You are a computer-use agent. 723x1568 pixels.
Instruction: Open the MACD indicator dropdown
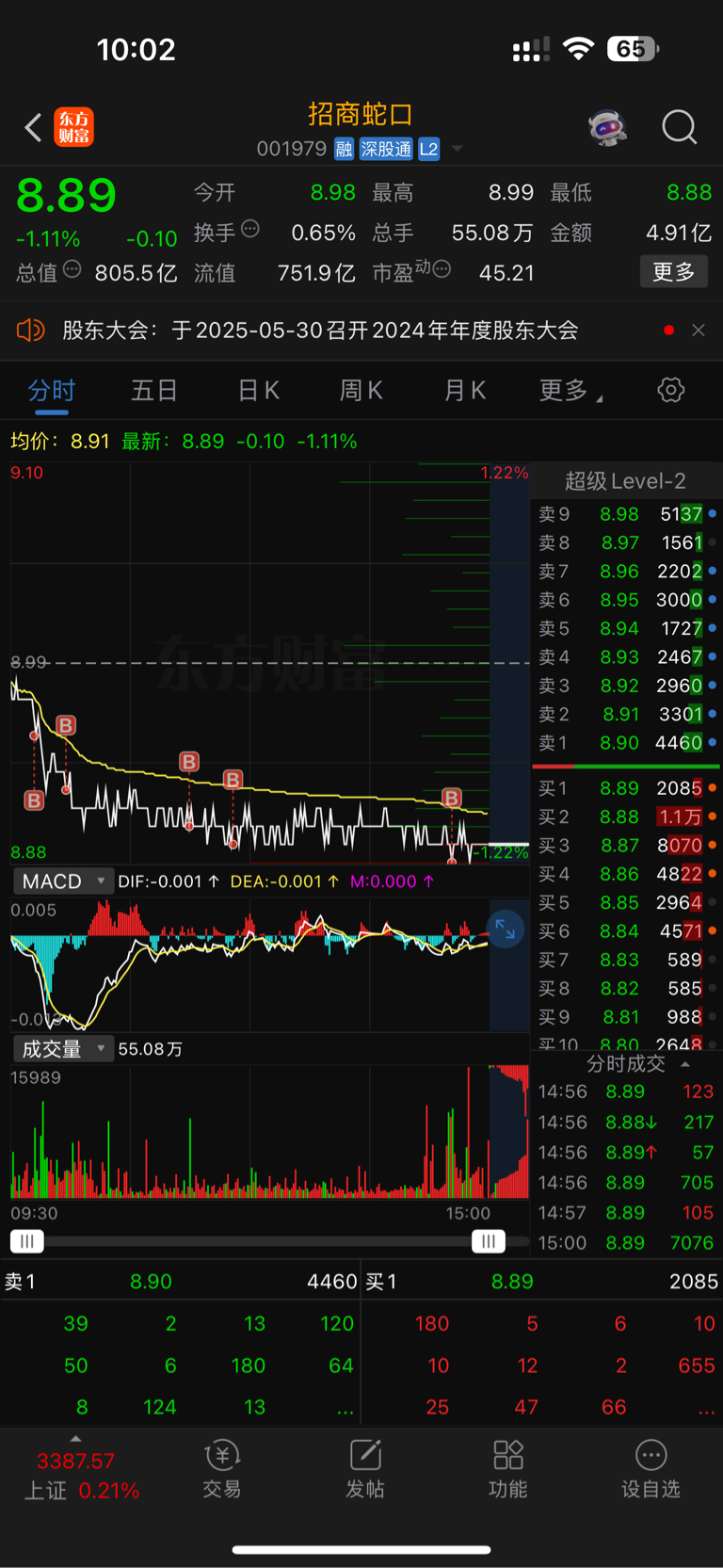point(63,881)
